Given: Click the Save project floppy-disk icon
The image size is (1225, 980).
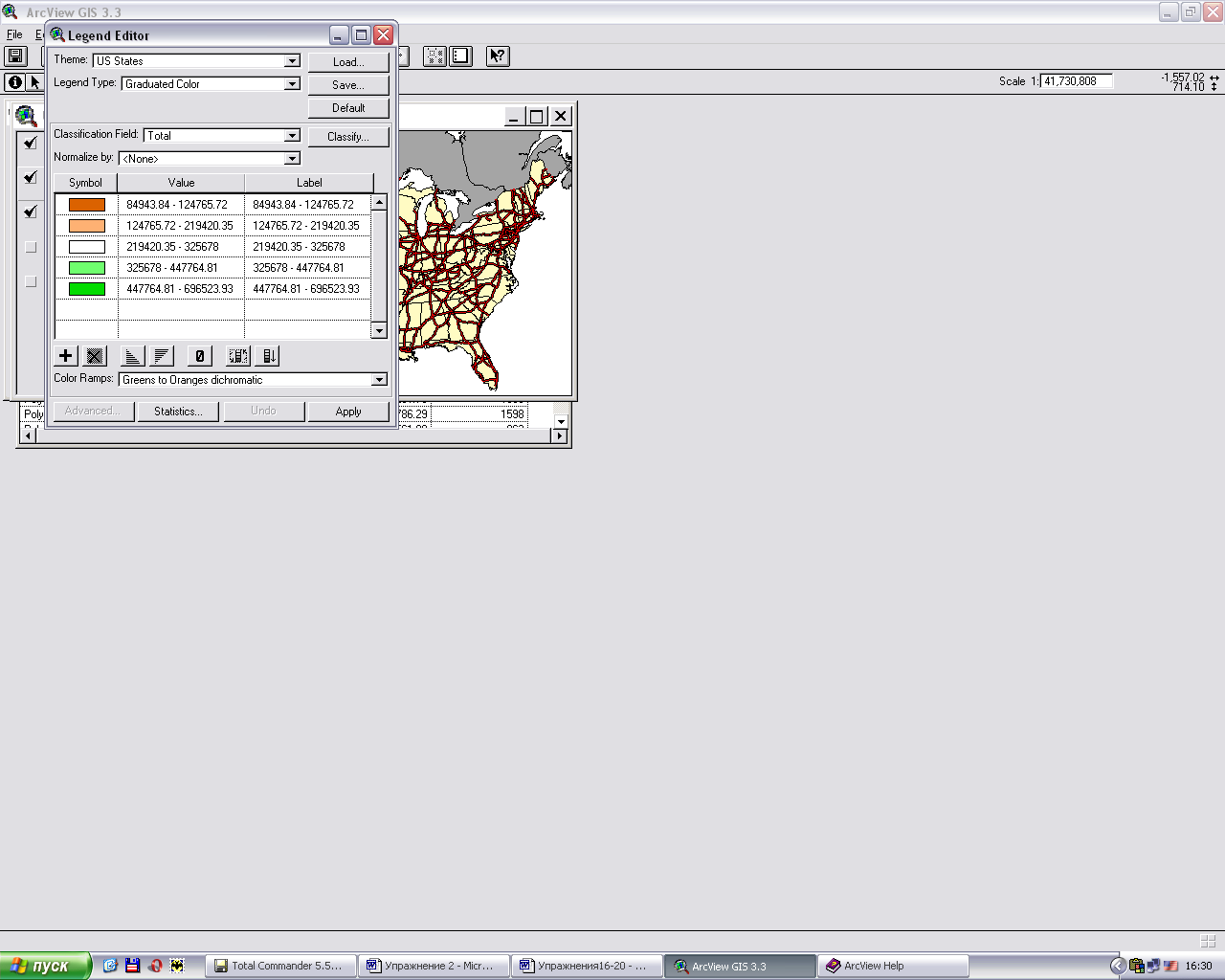Looking at the screenshot, I should pyautogui.click(x=15, y=56).
